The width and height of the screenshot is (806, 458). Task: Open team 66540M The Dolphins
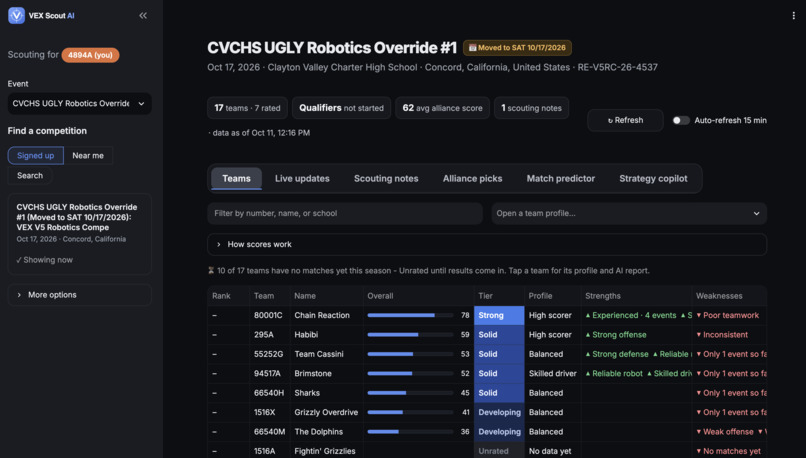point(487,432)
